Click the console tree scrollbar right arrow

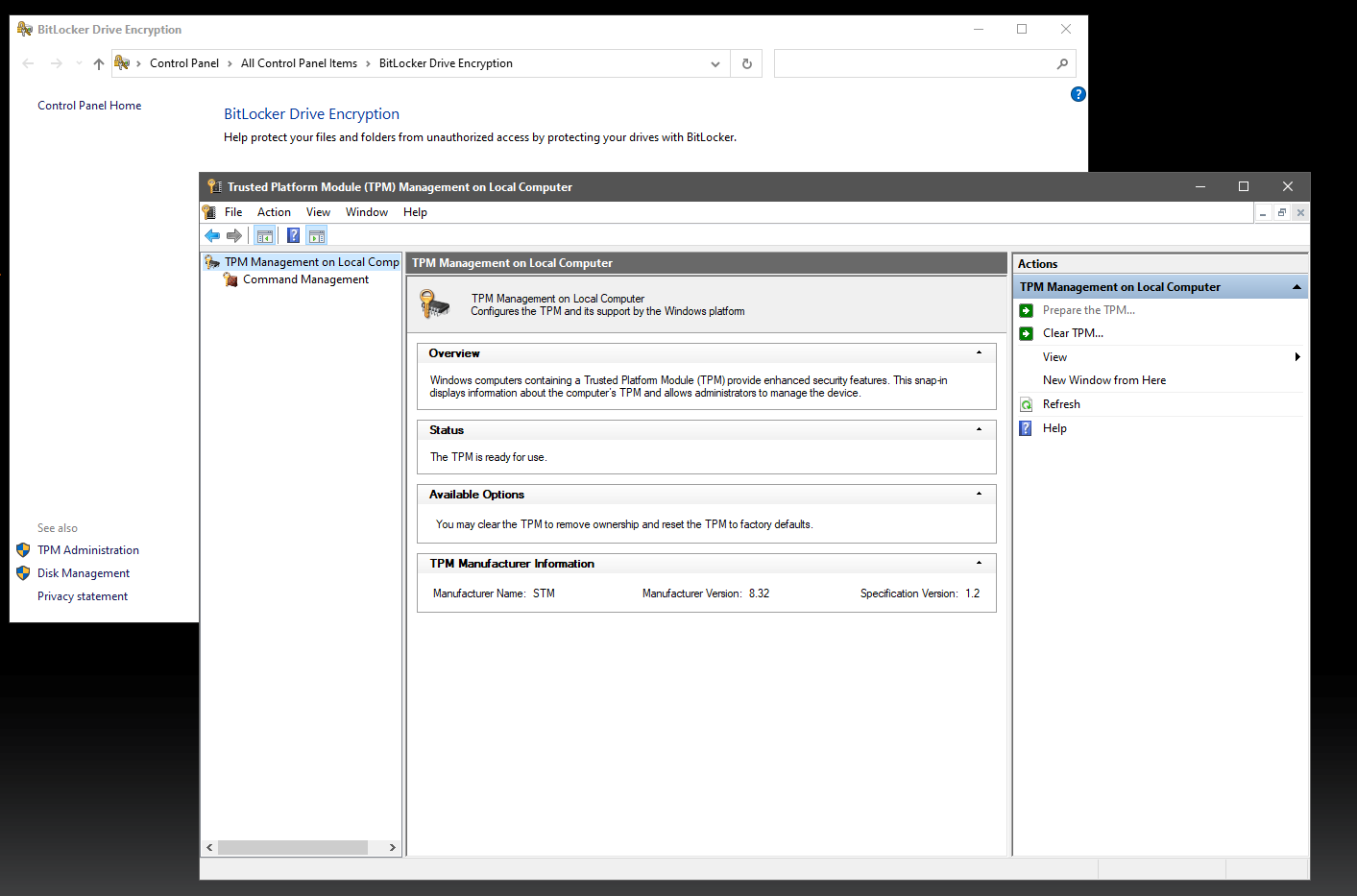pyautogui.click(x=392, y=847)
